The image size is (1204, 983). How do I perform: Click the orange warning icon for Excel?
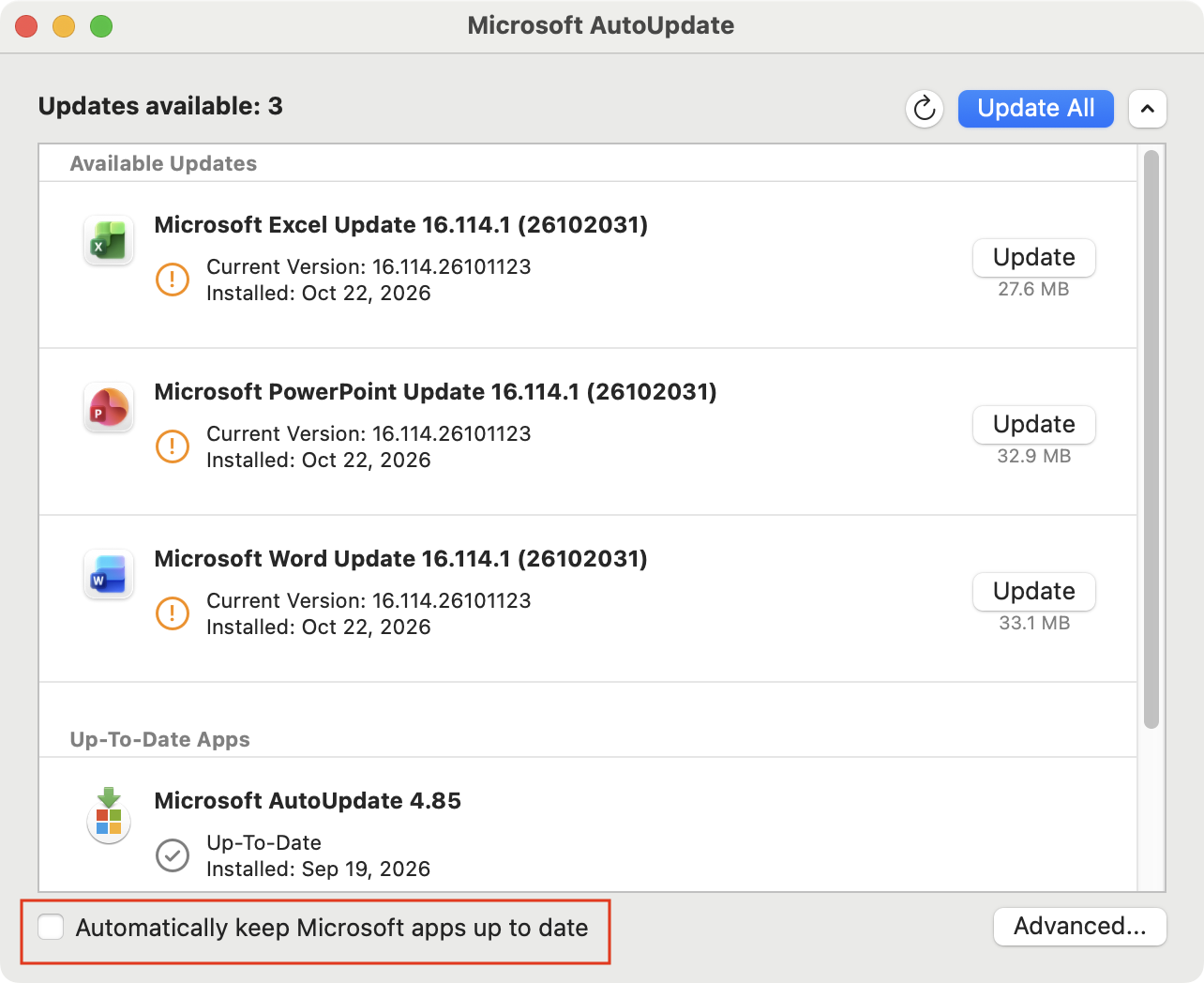(x=173, y=280)
